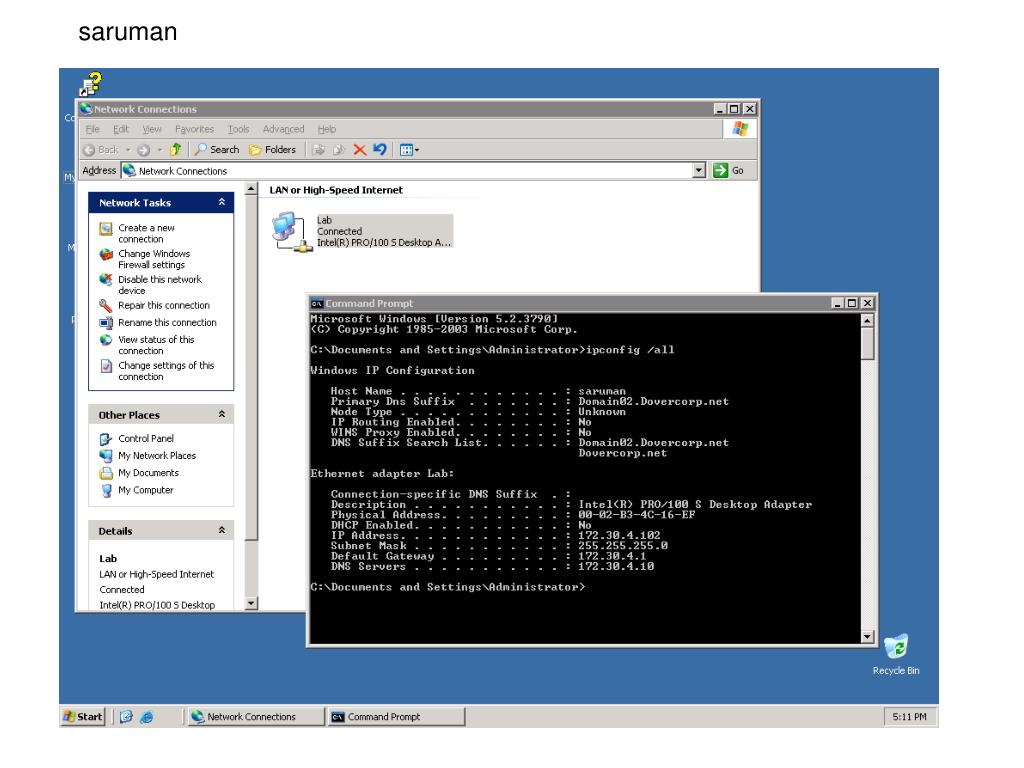Collapse the Details panel
1024x768 pixels.
[x=222, y=530]
